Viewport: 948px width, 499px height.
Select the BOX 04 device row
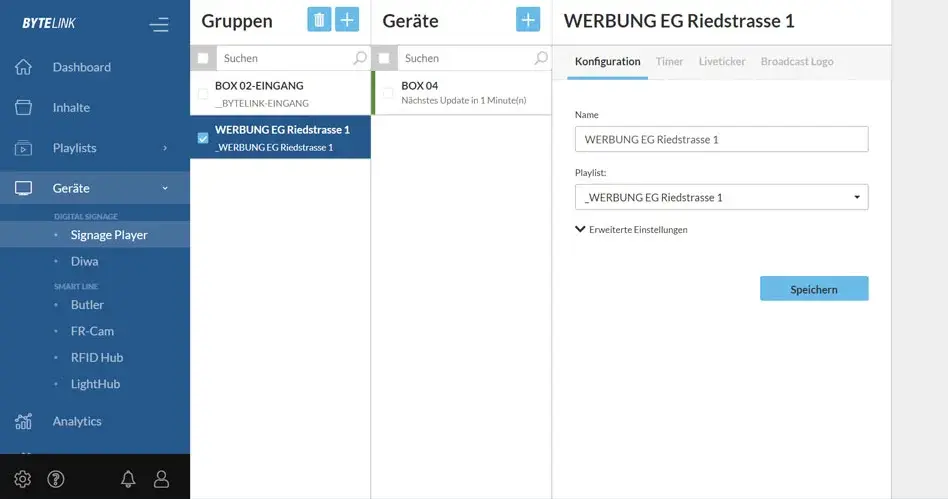[463, 93]
